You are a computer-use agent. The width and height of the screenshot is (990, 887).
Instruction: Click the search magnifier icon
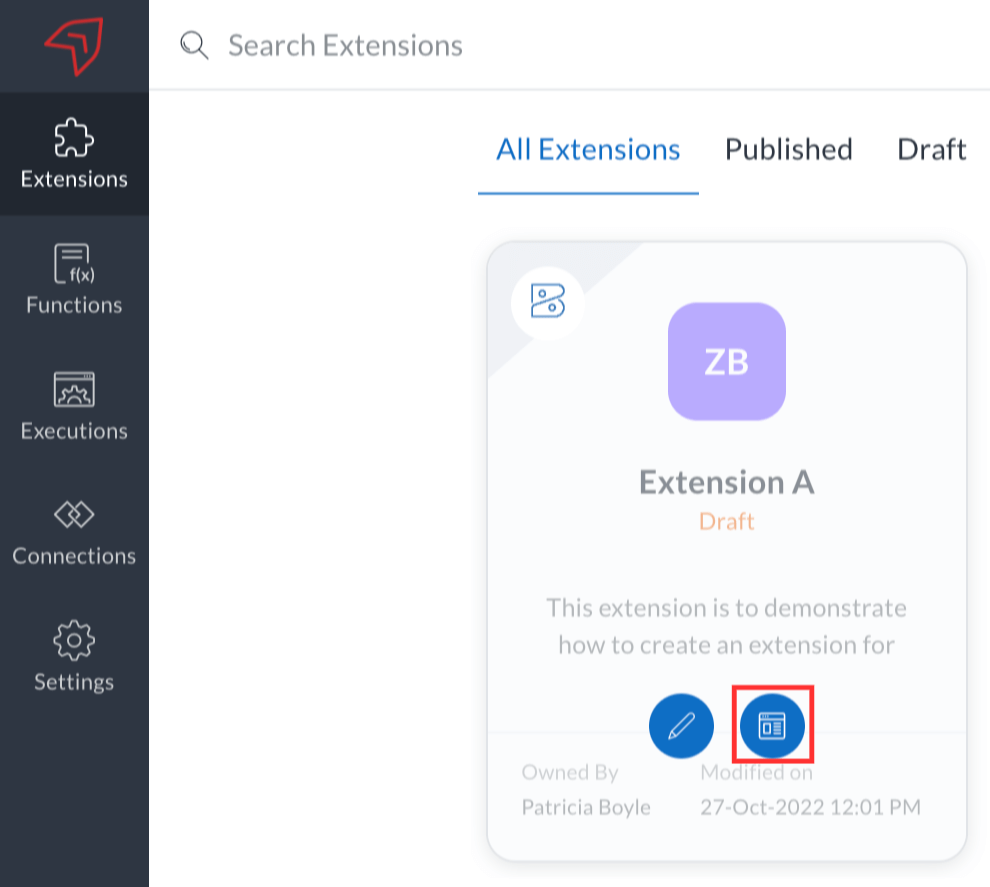coord(193,45)
